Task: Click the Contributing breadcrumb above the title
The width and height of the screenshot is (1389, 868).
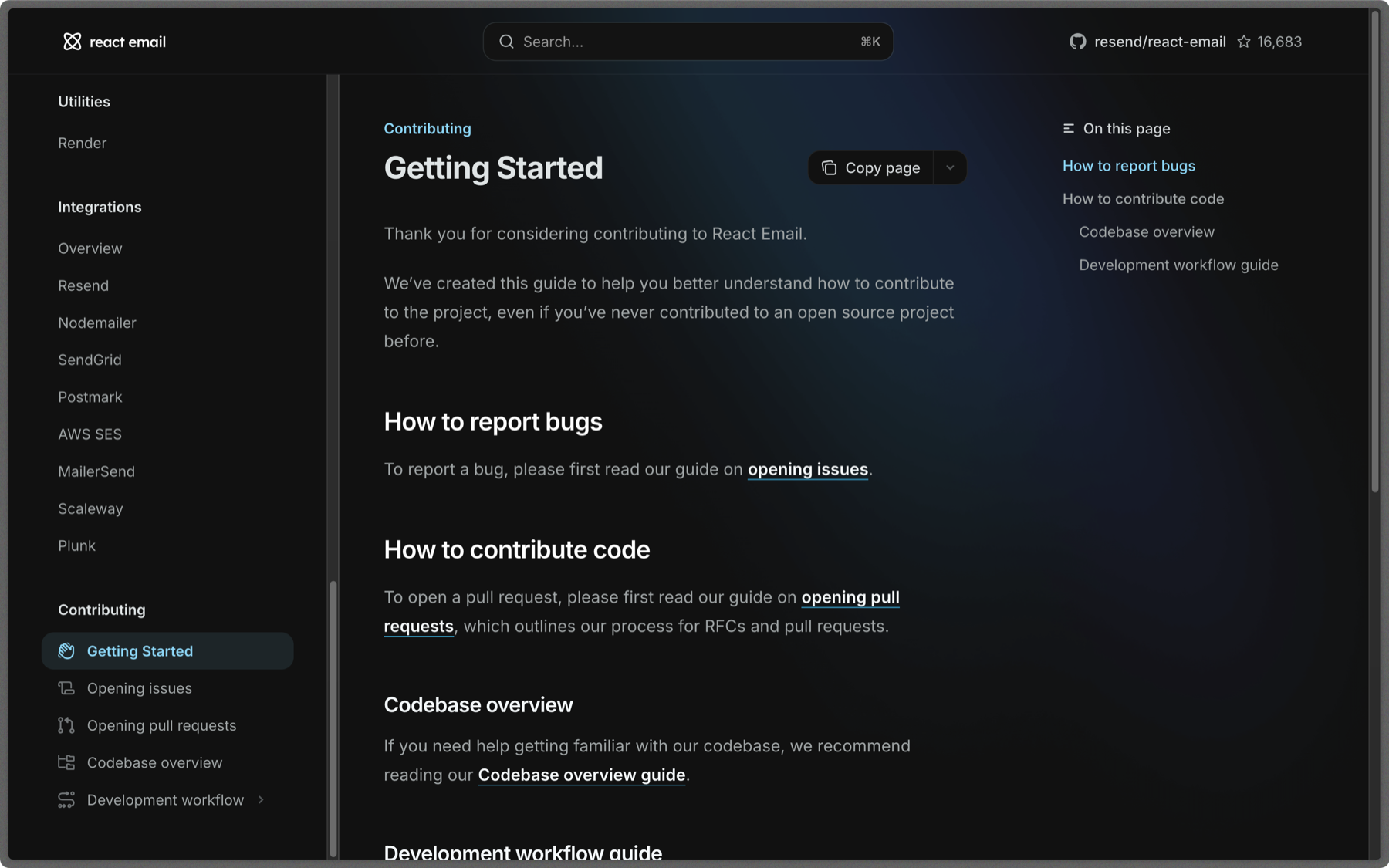Action: (x=428, y=129)
